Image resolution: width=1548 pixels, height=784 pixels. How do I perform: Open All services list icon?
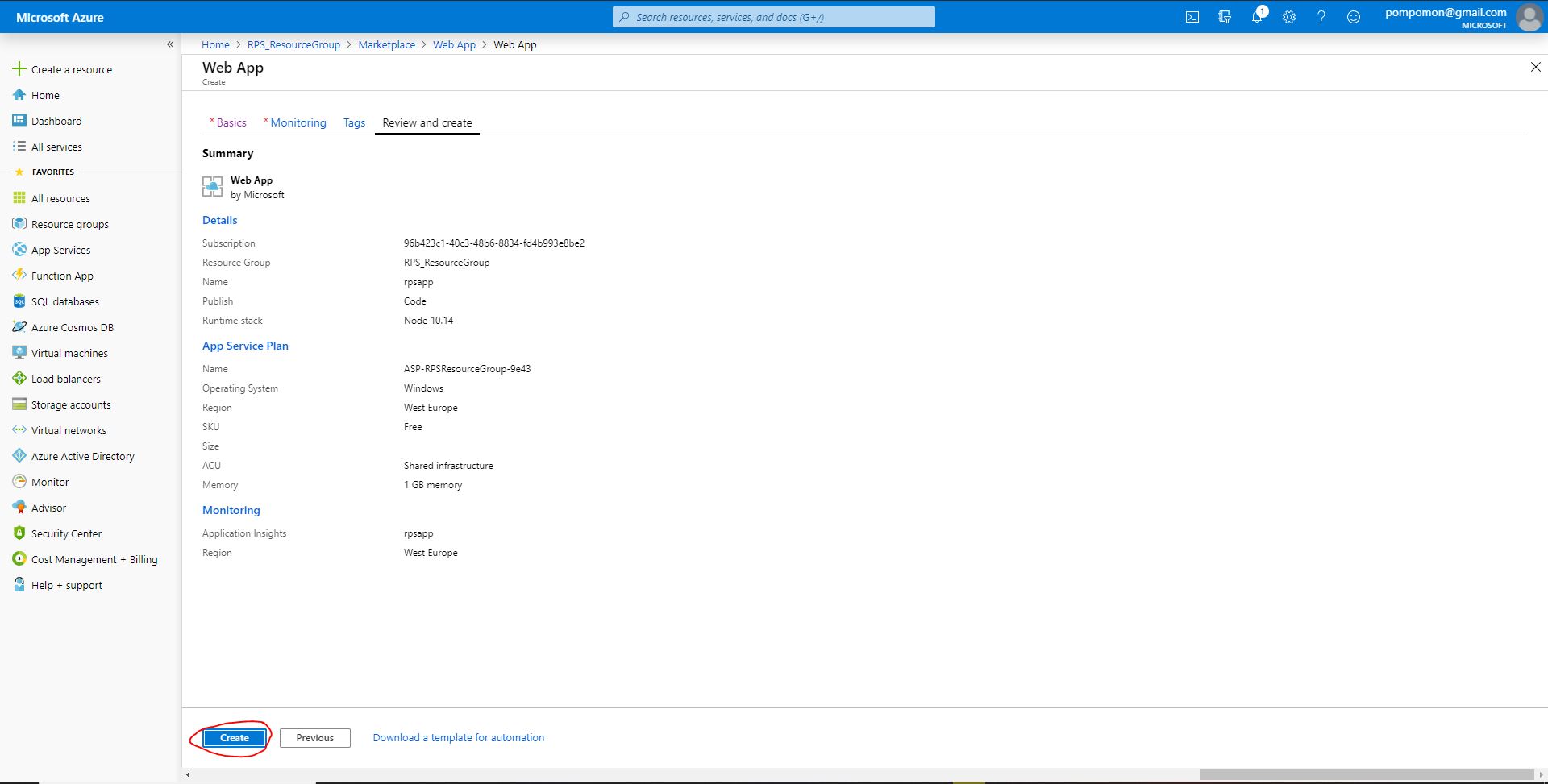pos(19,147)
